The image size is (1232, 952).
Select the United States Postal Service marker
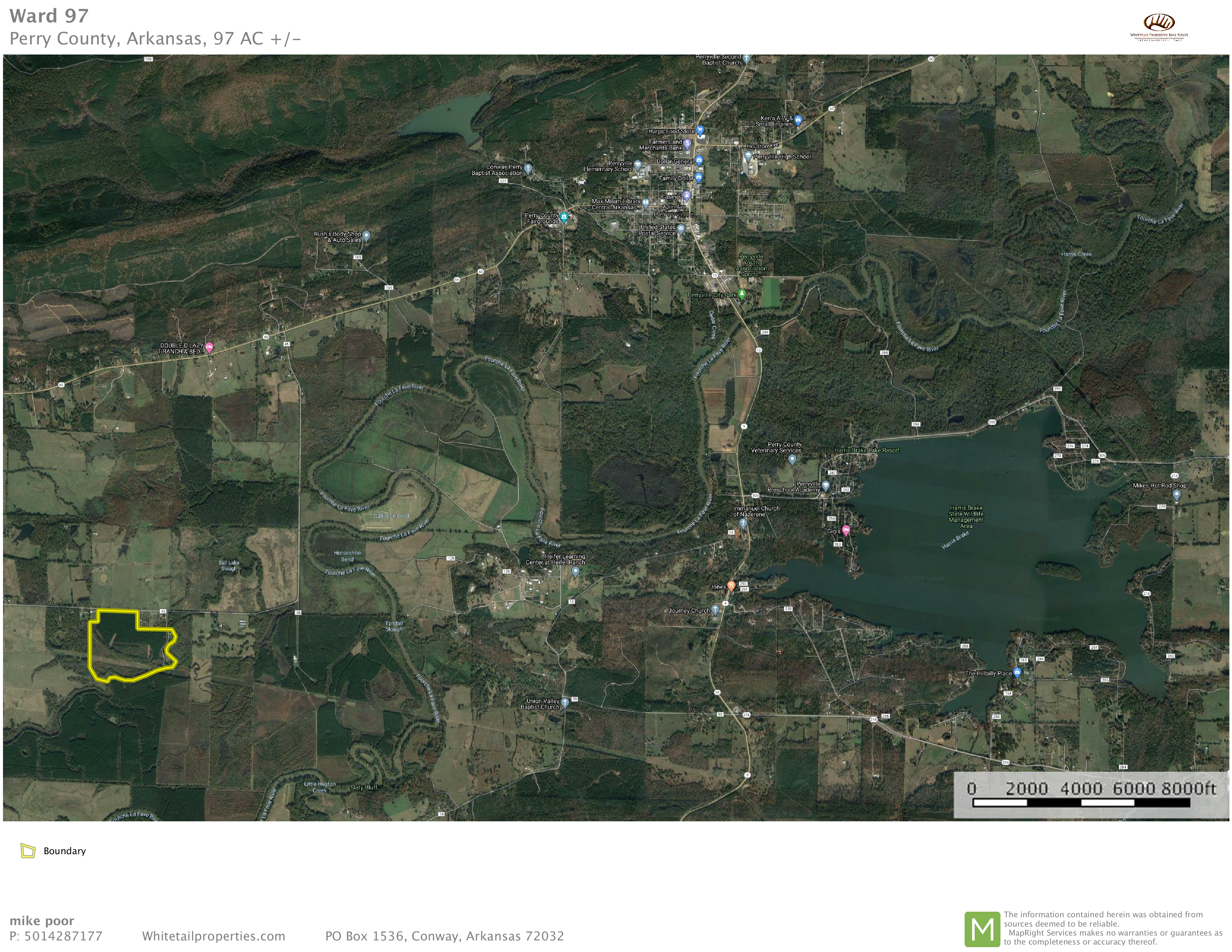681,228
